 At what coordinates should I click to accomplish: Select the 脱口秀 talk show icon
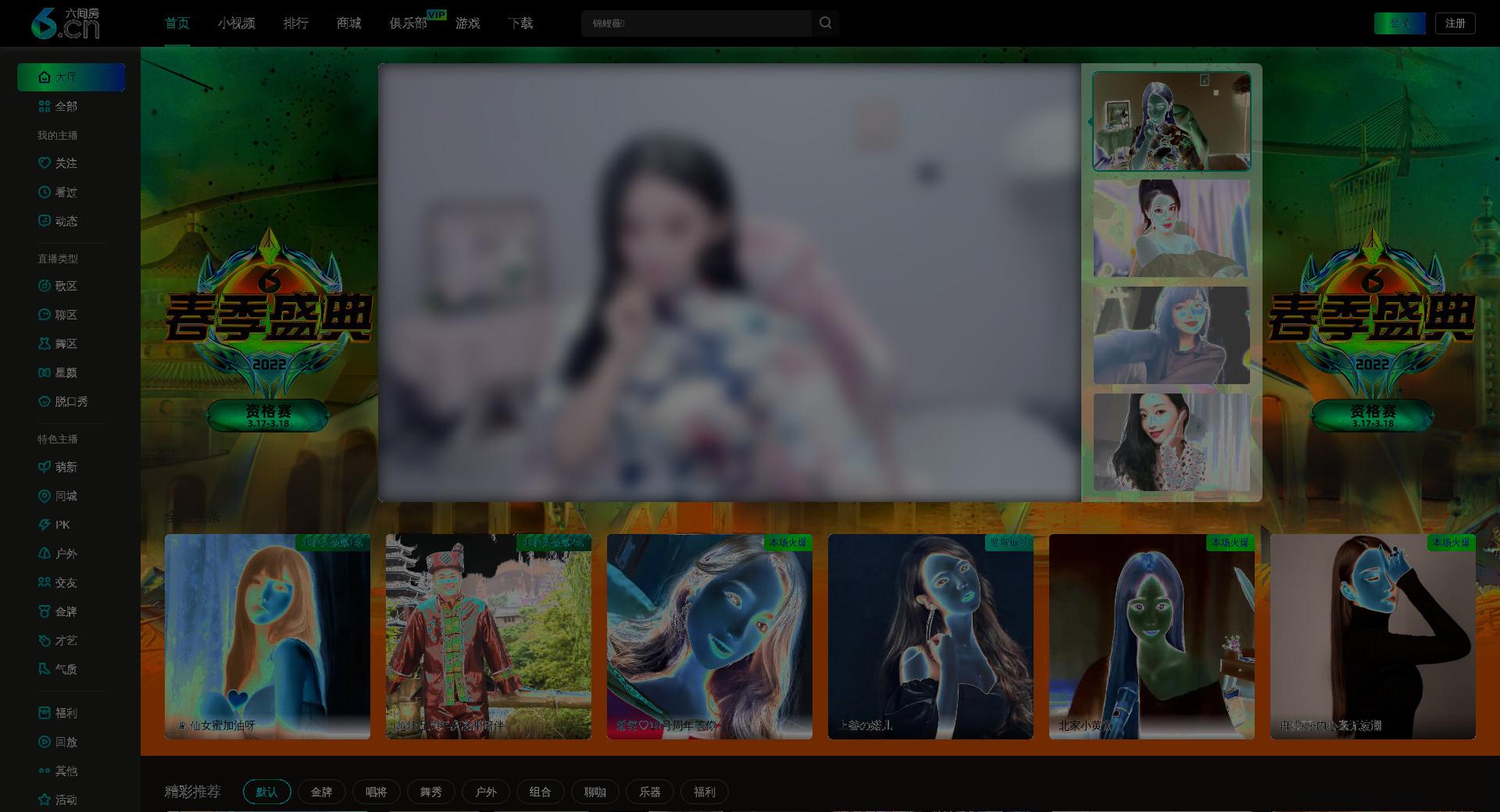(45, 401)
